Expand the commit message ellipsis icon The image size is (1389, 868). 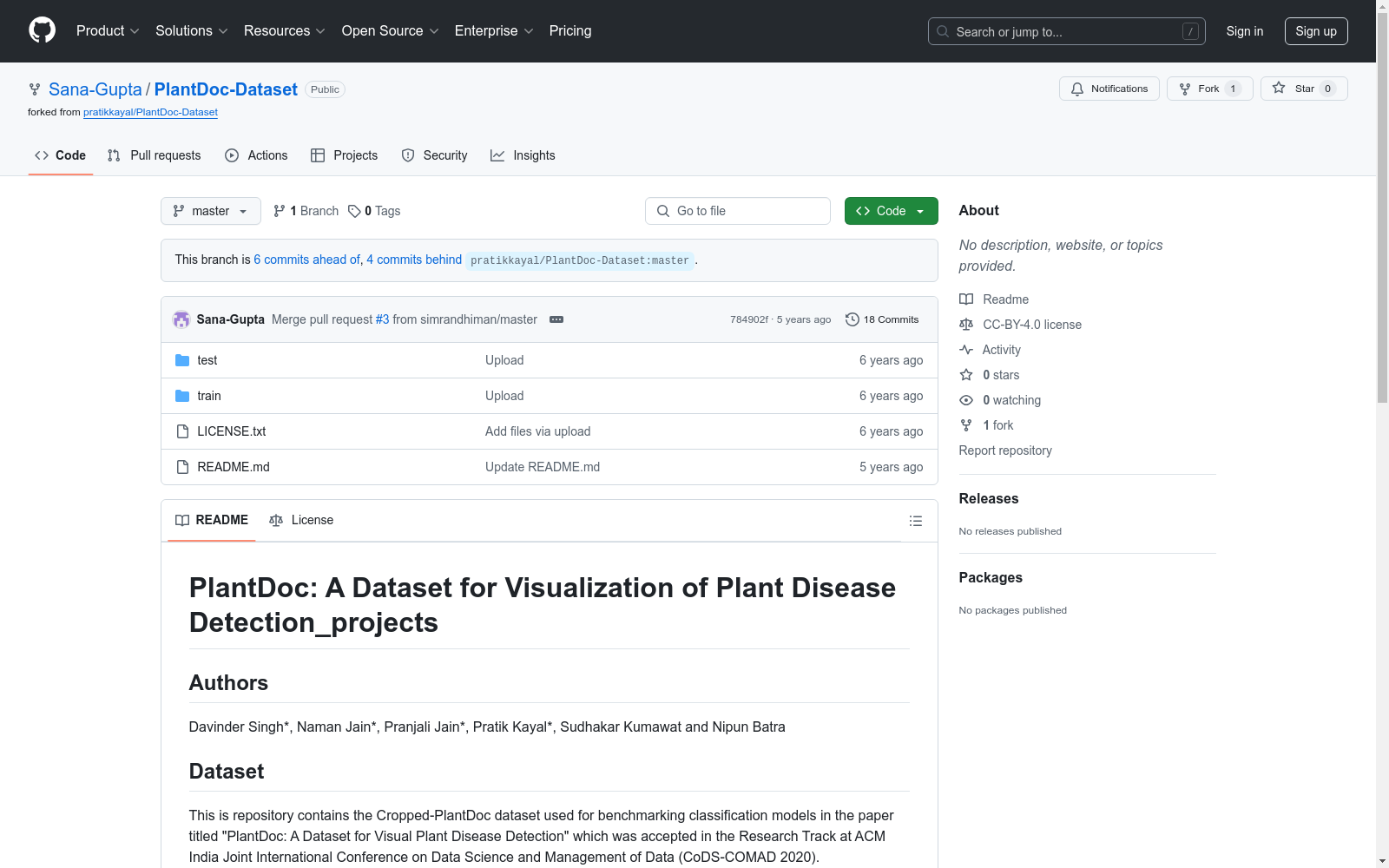pyautogui.click(x=556, y=319)
